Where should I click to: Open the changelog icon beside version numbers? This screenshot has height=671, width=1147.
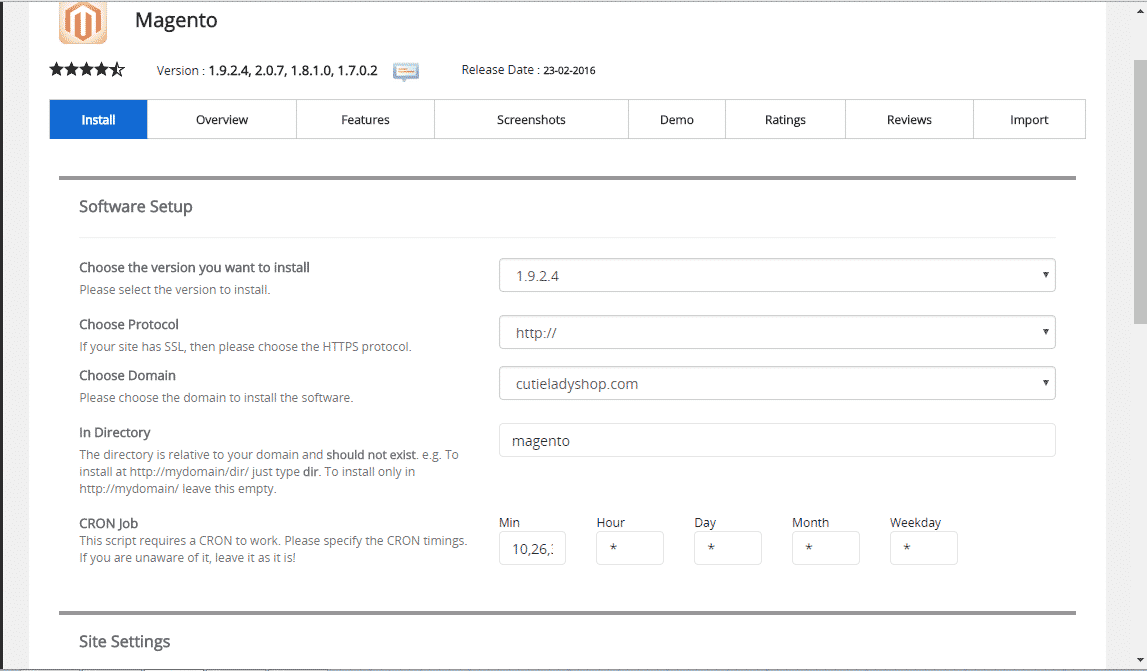point(406,71)
